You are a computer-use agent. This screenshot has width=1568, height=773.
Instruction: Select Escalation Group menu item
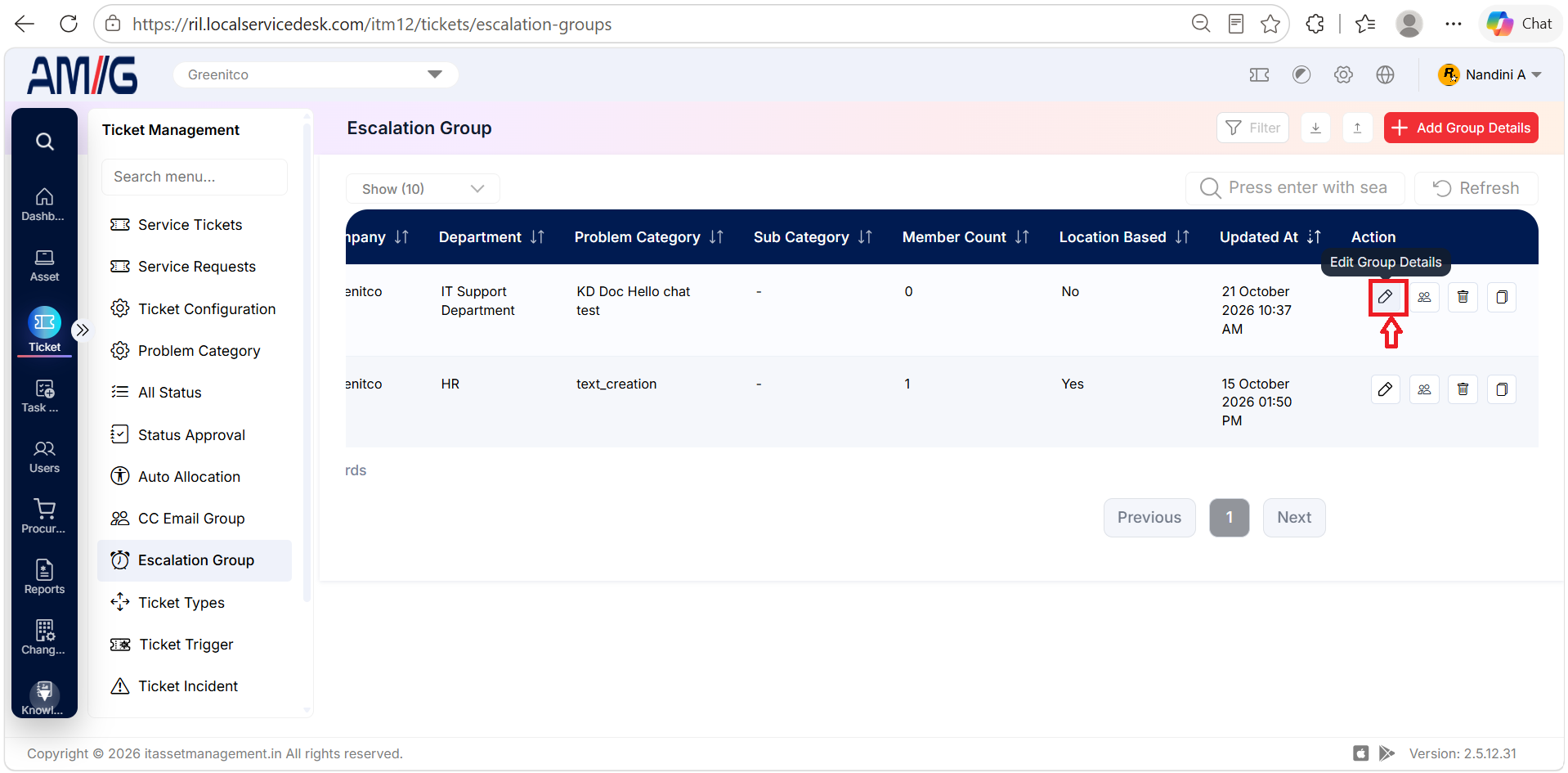point(195,560)
